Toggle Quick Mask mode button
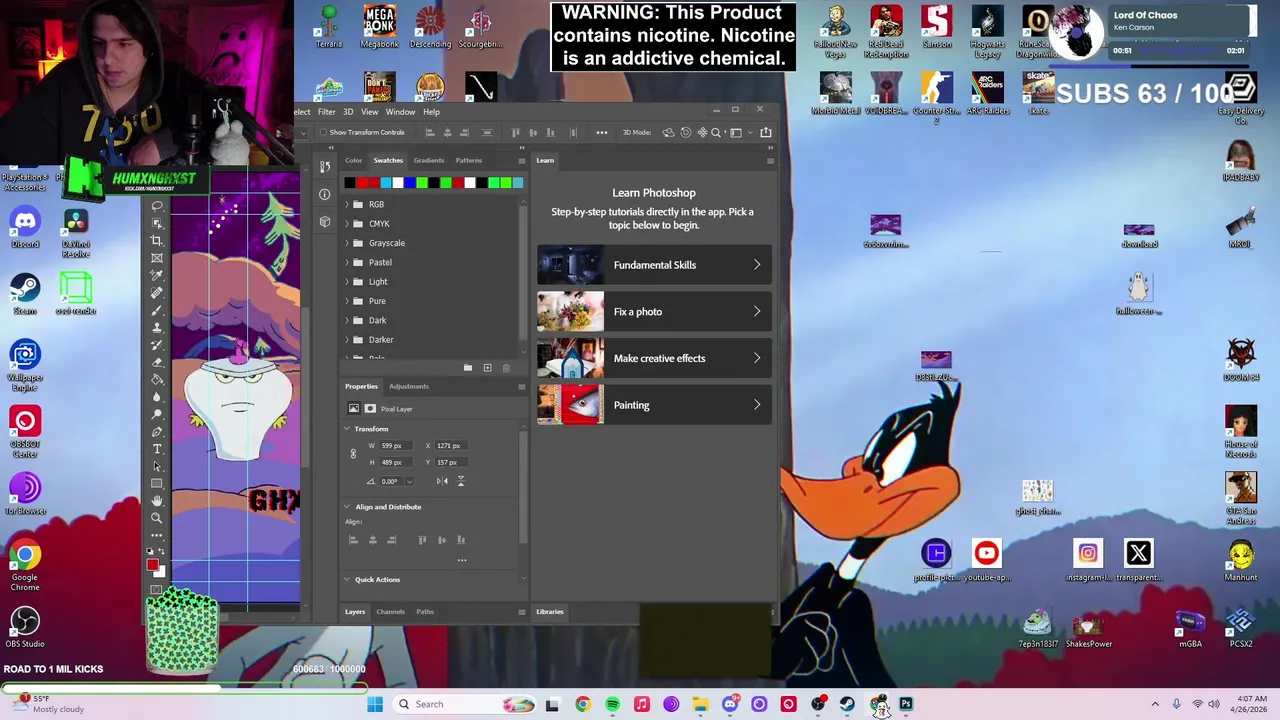This screenshot has width=1280, height=720. pyautogui.click(x=157, y=591)
